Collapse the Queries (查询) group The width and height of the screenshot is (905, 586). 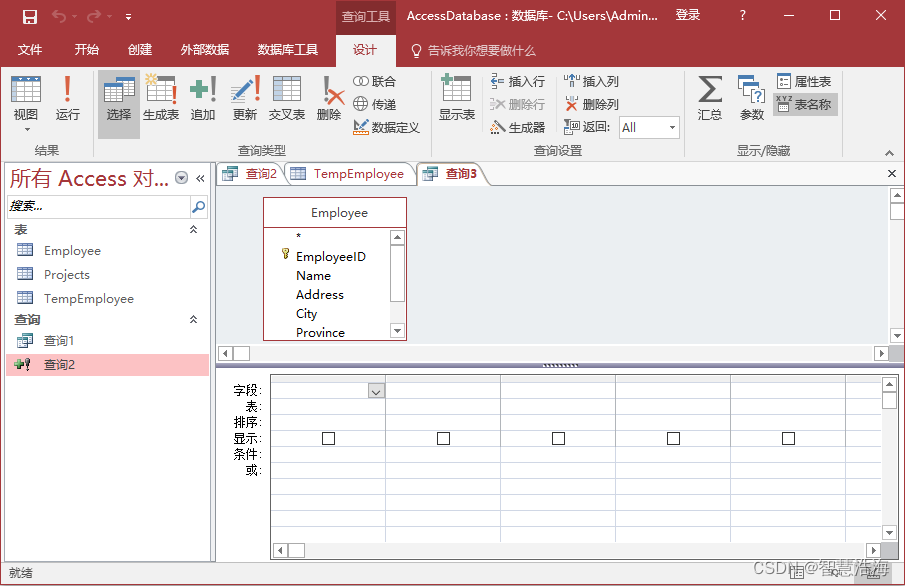click(x=193, y=319)
